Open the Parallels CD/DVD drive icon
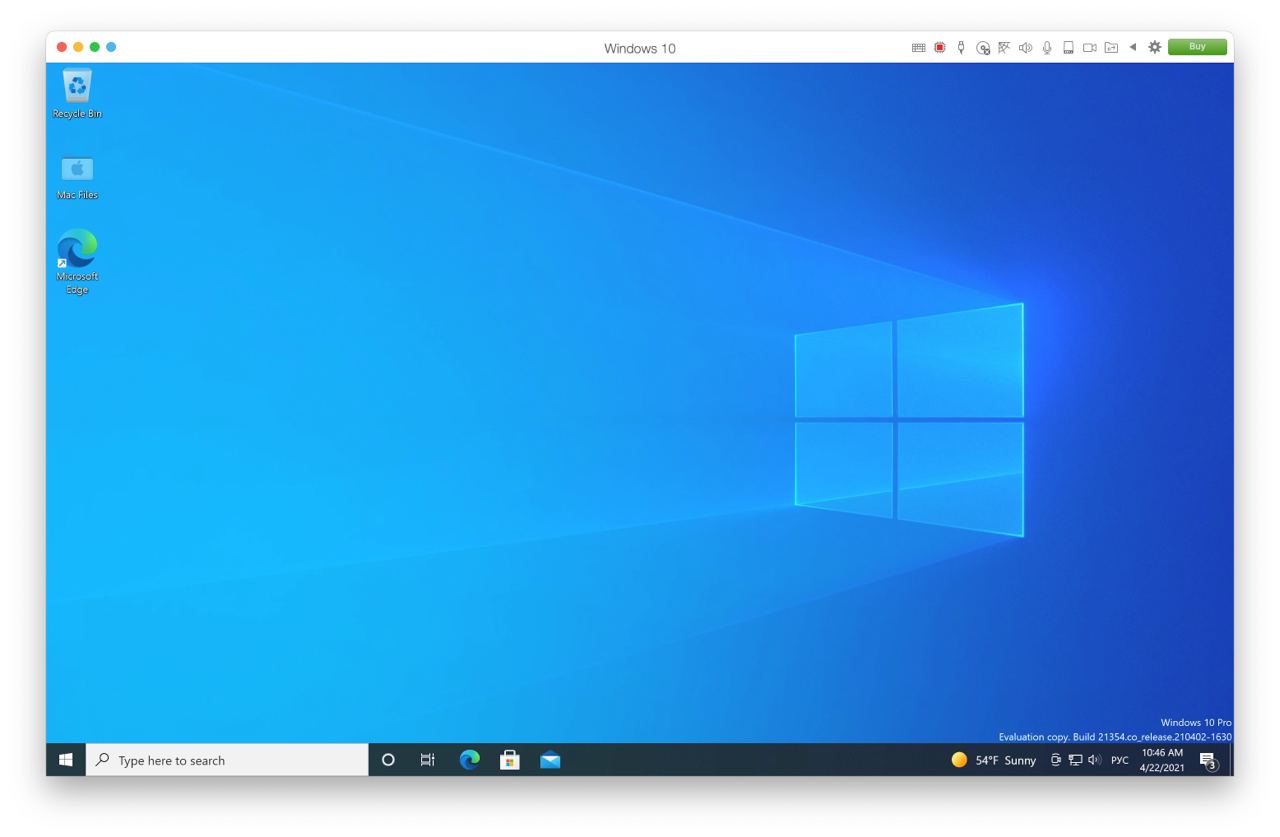The width and height of the screenshot is (1280, 837). (983, 47)
